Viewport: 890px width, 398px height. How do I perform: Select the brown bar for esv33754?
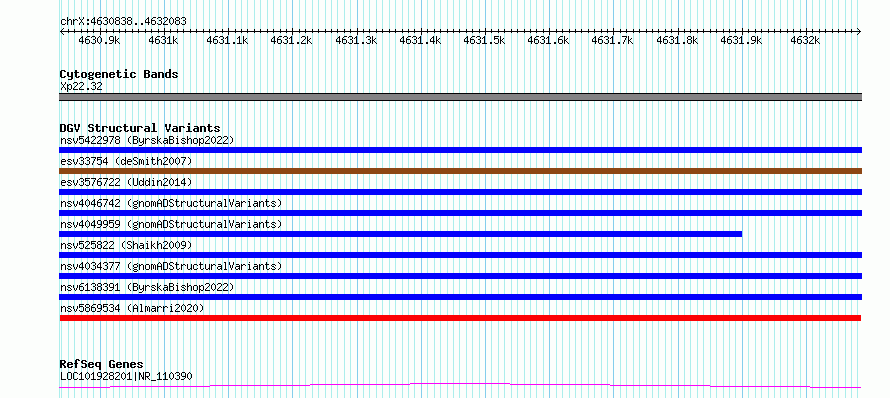point(461,171)
